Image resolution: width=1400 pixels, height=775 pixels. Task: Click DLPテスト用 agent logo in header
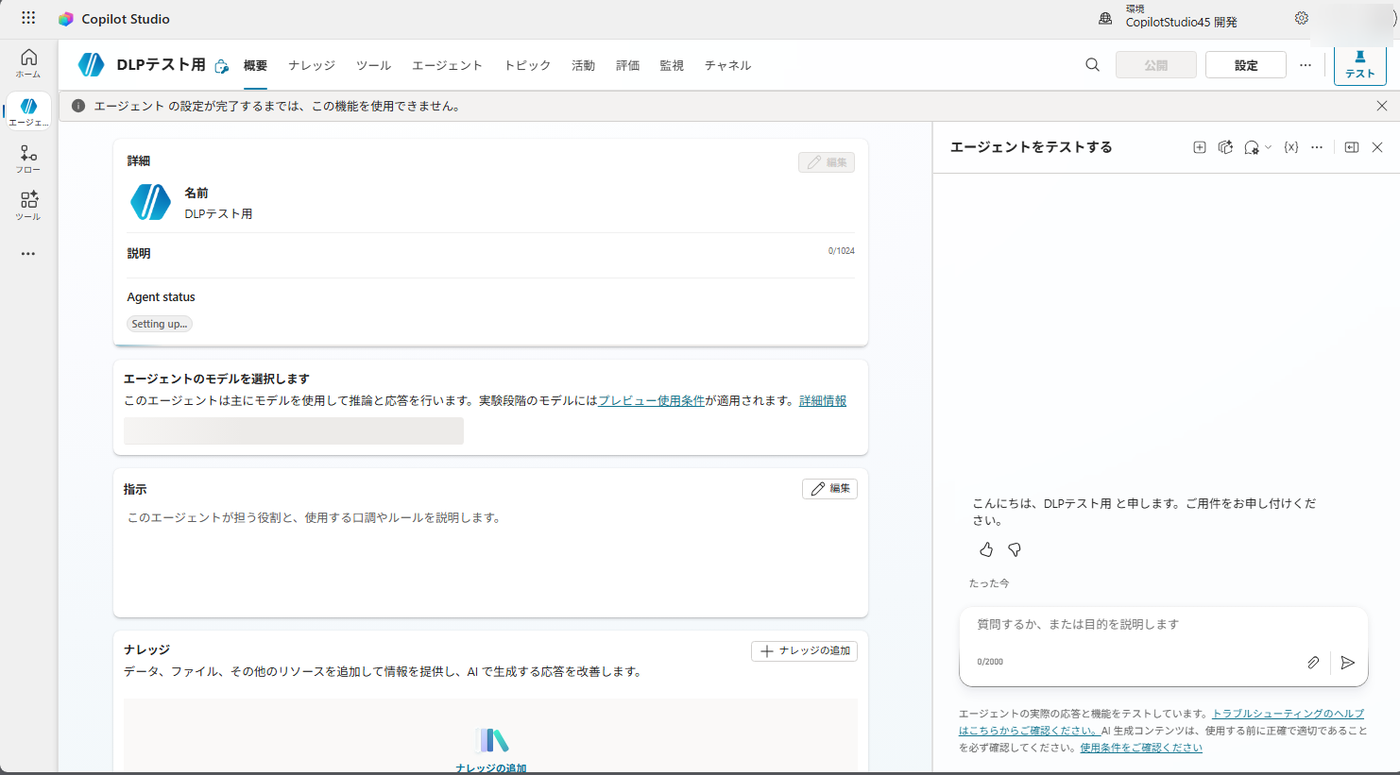91,65
